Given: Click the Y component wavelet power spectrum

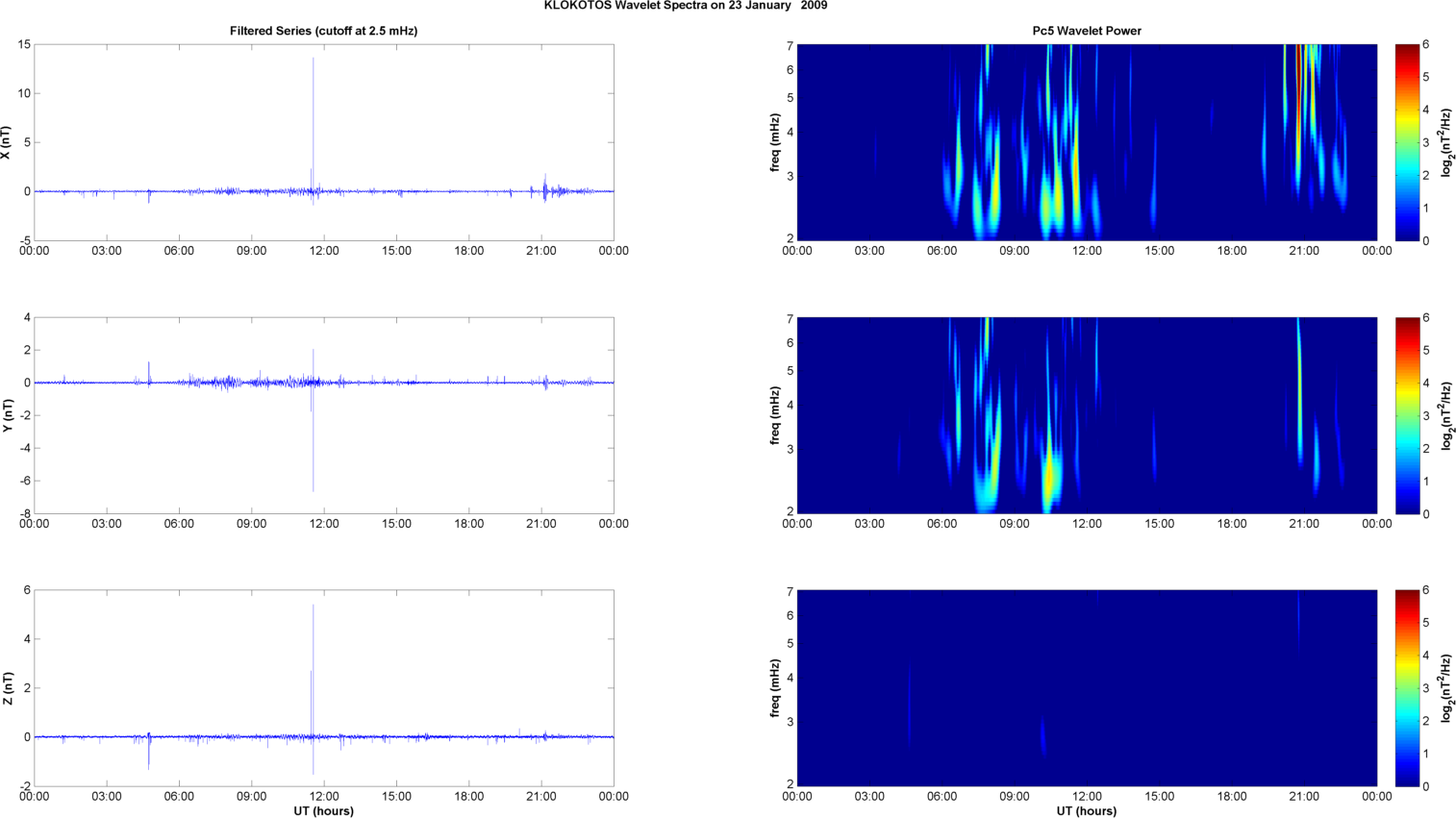Looking at the screenshot, I should pyautogui.click(x=1087, y=415).
